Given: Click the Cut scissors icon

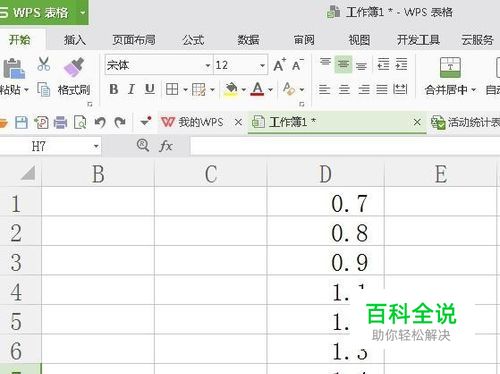Looking at the screenshot, I should 43,64.
